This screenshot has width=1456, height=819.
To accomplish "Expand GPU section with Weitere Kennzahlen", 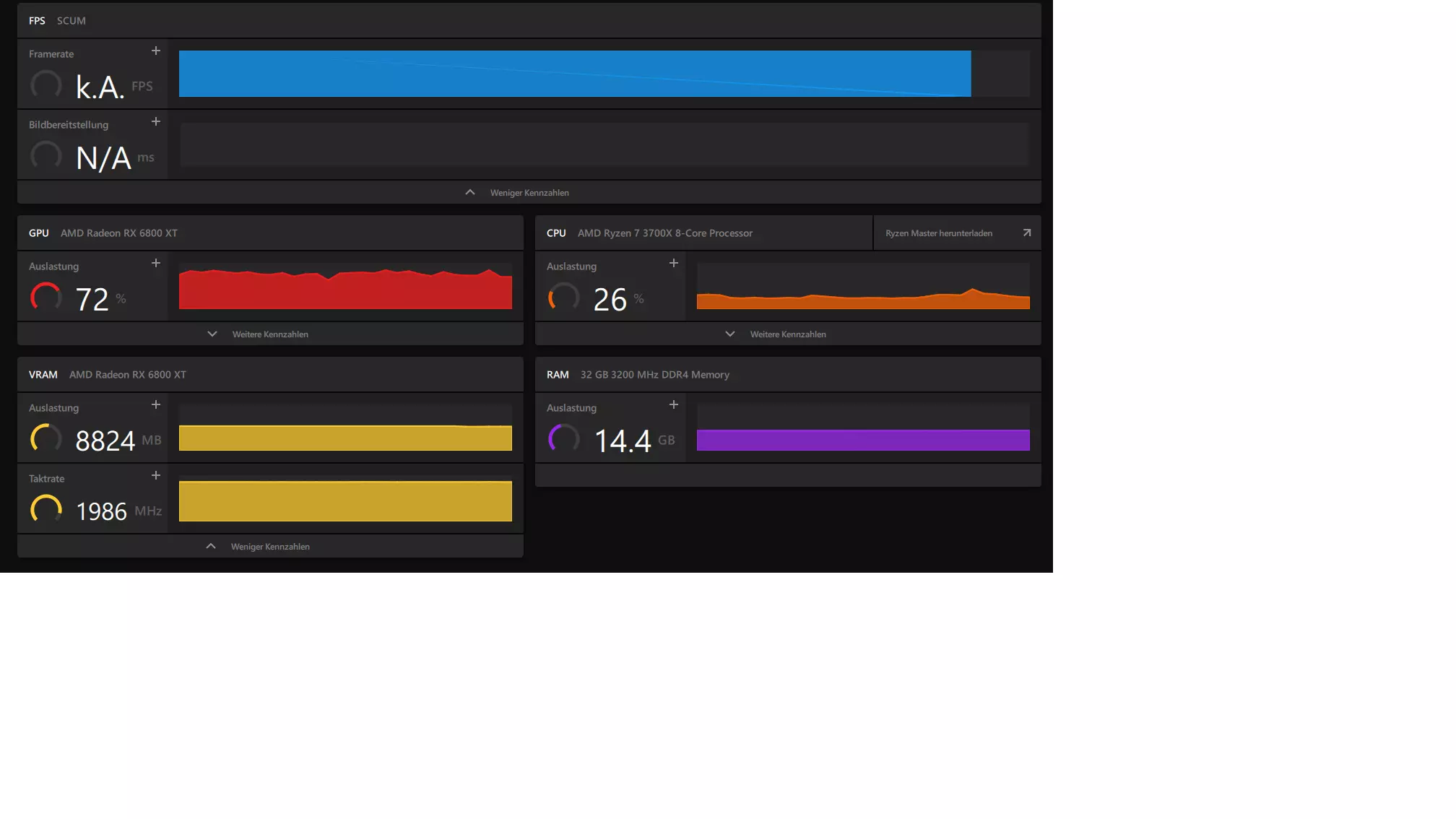I will coord(269,334).
